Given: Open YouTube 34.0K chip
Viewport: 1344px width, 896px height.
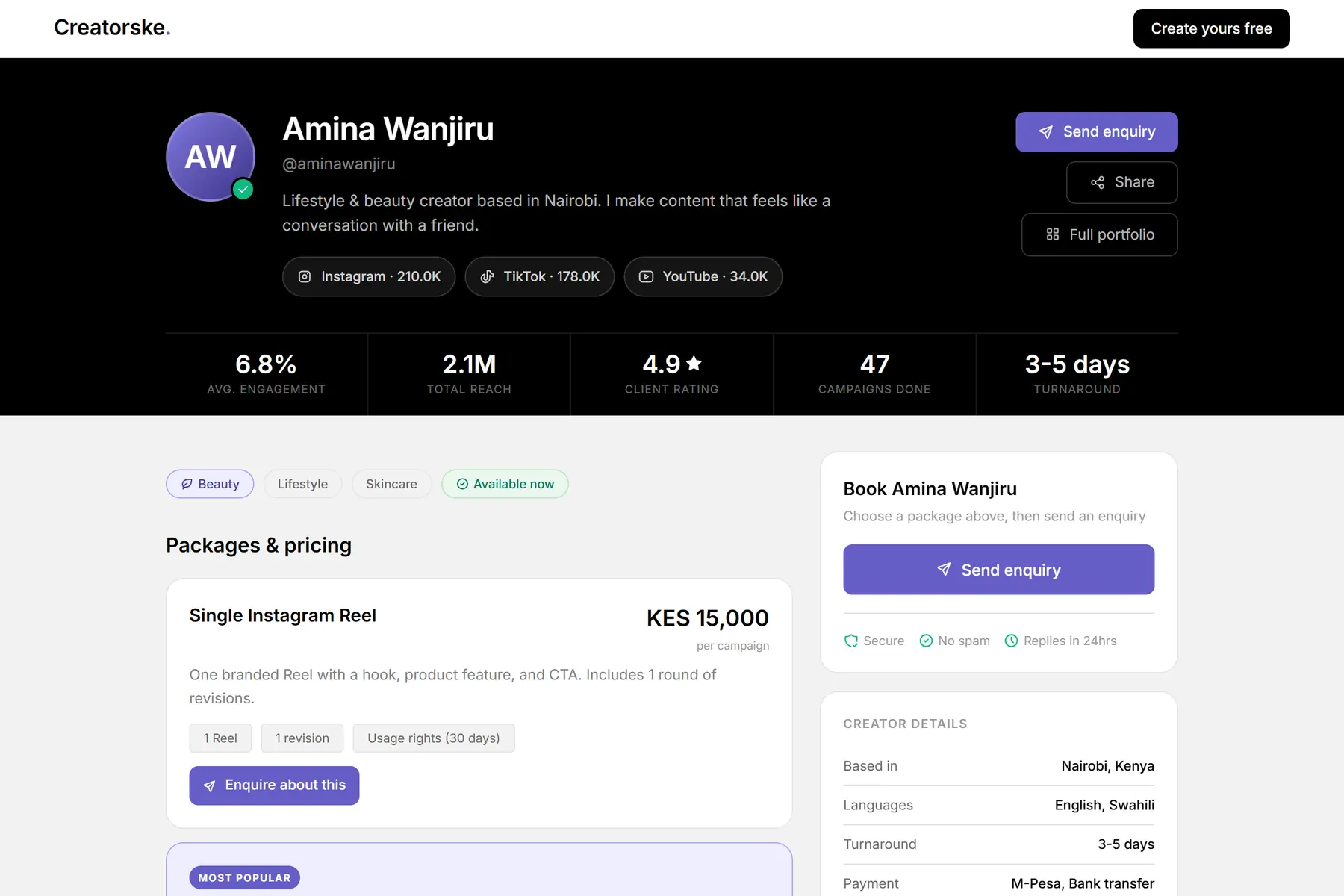Looking at the screenshot, I should pos(703,276).
